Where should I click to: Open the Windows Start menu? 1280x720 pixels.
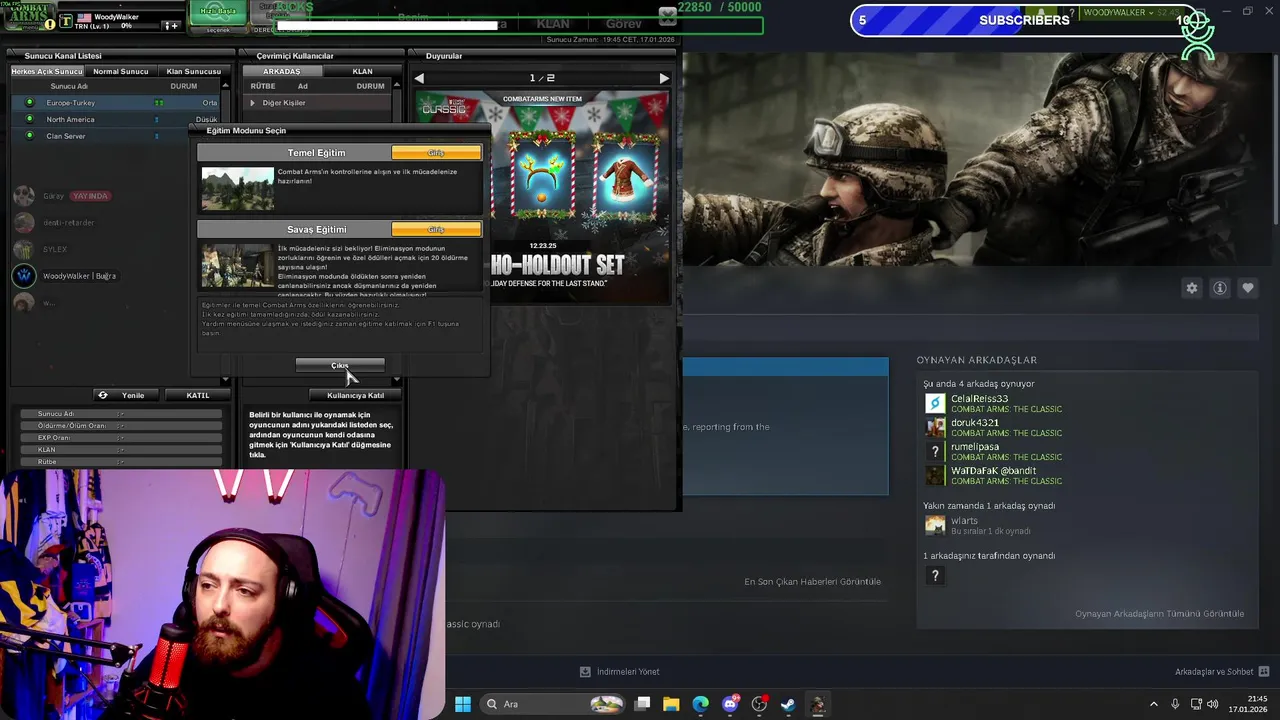pos(463,704)
